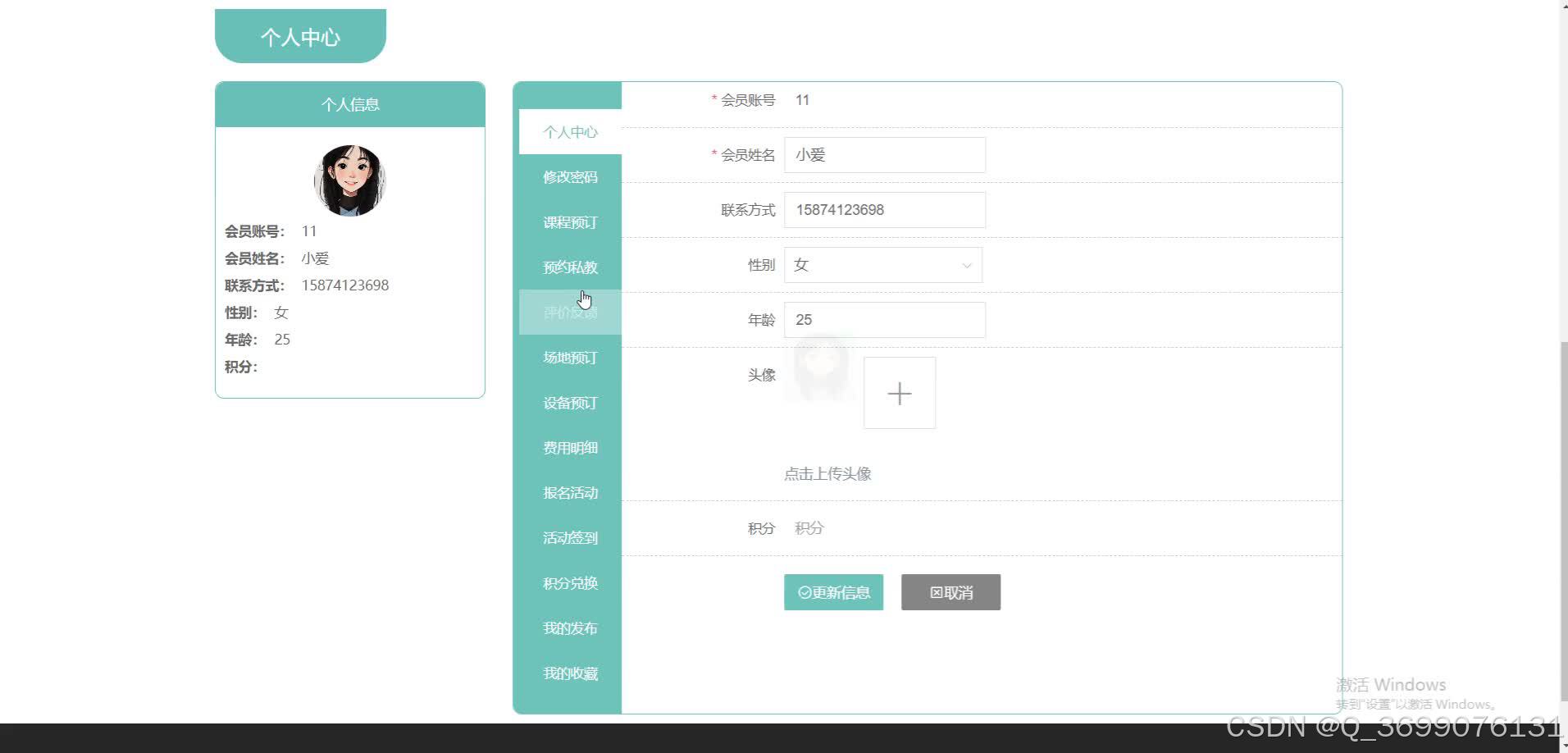Open the 评价反馈 section

570,312
